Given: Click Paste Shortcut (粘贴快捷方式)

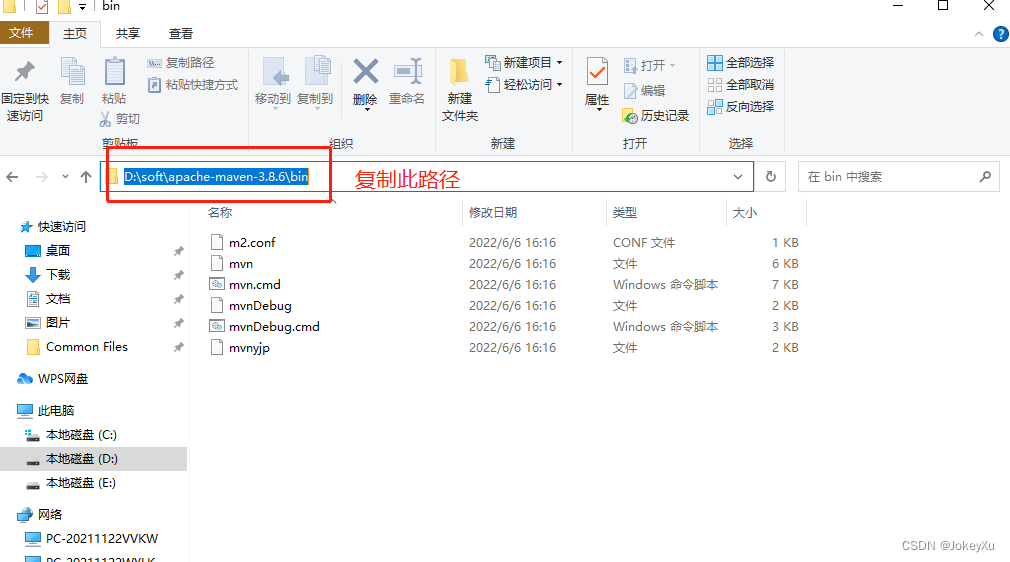Looking at the screenshot, I should click(x=193, y=84).
